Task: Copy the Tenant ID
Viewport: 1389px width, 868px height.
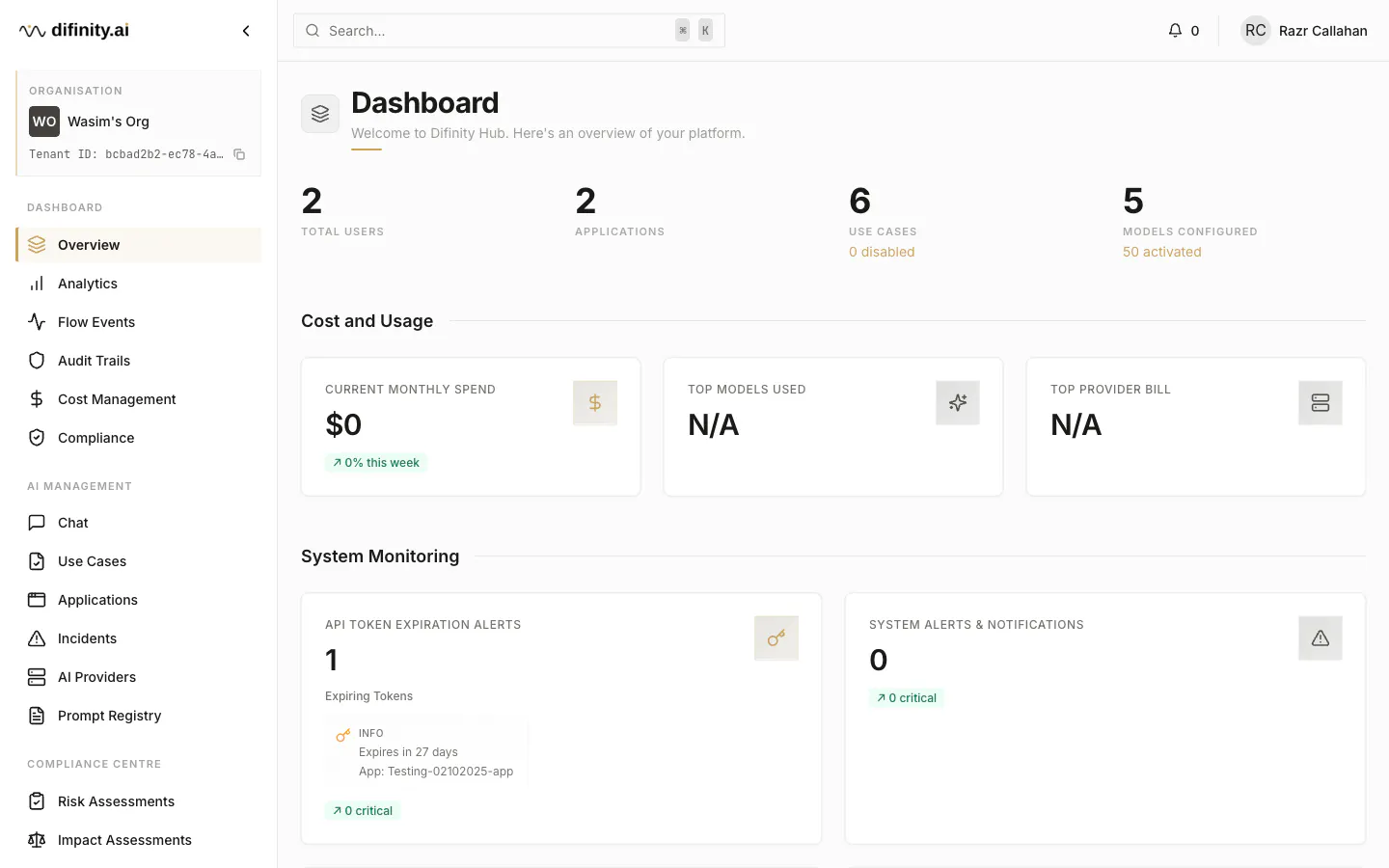Action: click(x=239, y=154)
